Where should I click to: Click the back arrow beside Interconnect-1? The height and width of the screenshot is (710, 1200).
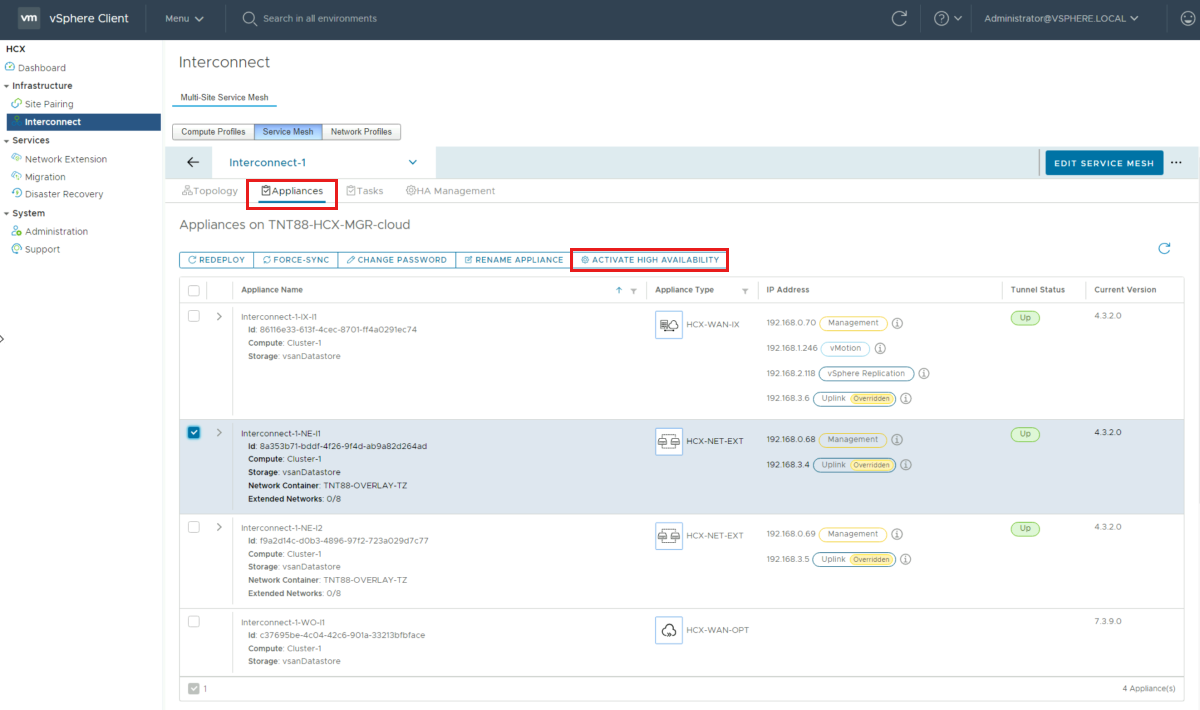[x=193, y=162]
